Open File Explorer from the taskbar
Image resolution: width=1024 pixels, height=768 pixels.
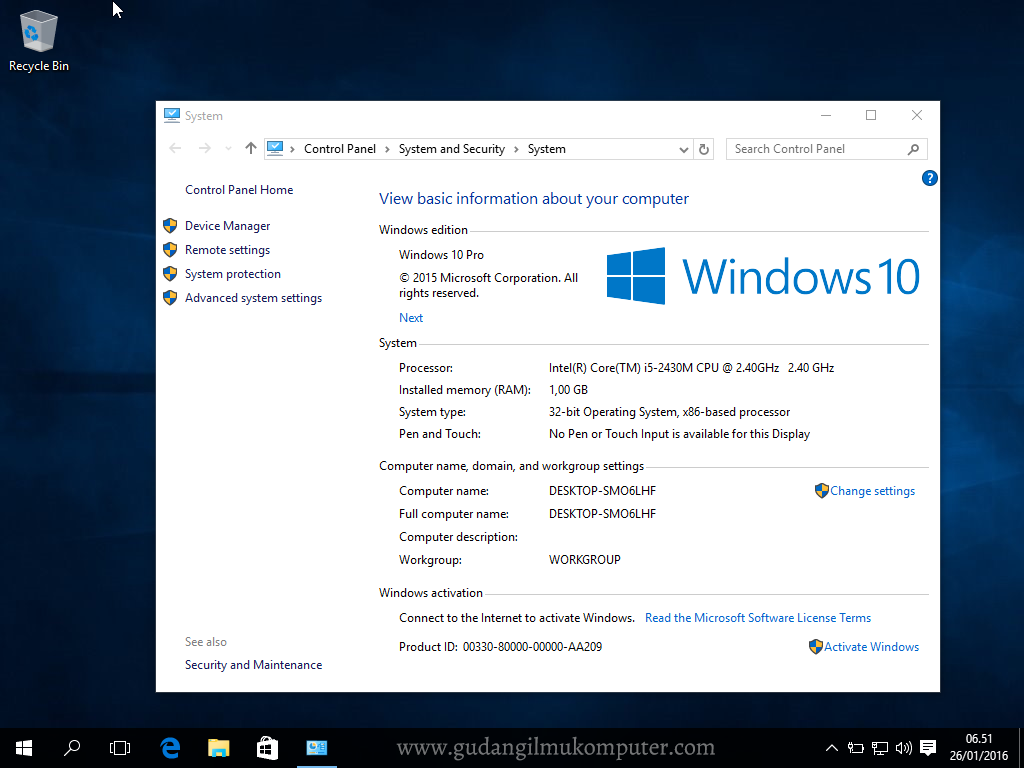(x=218, y=747)
